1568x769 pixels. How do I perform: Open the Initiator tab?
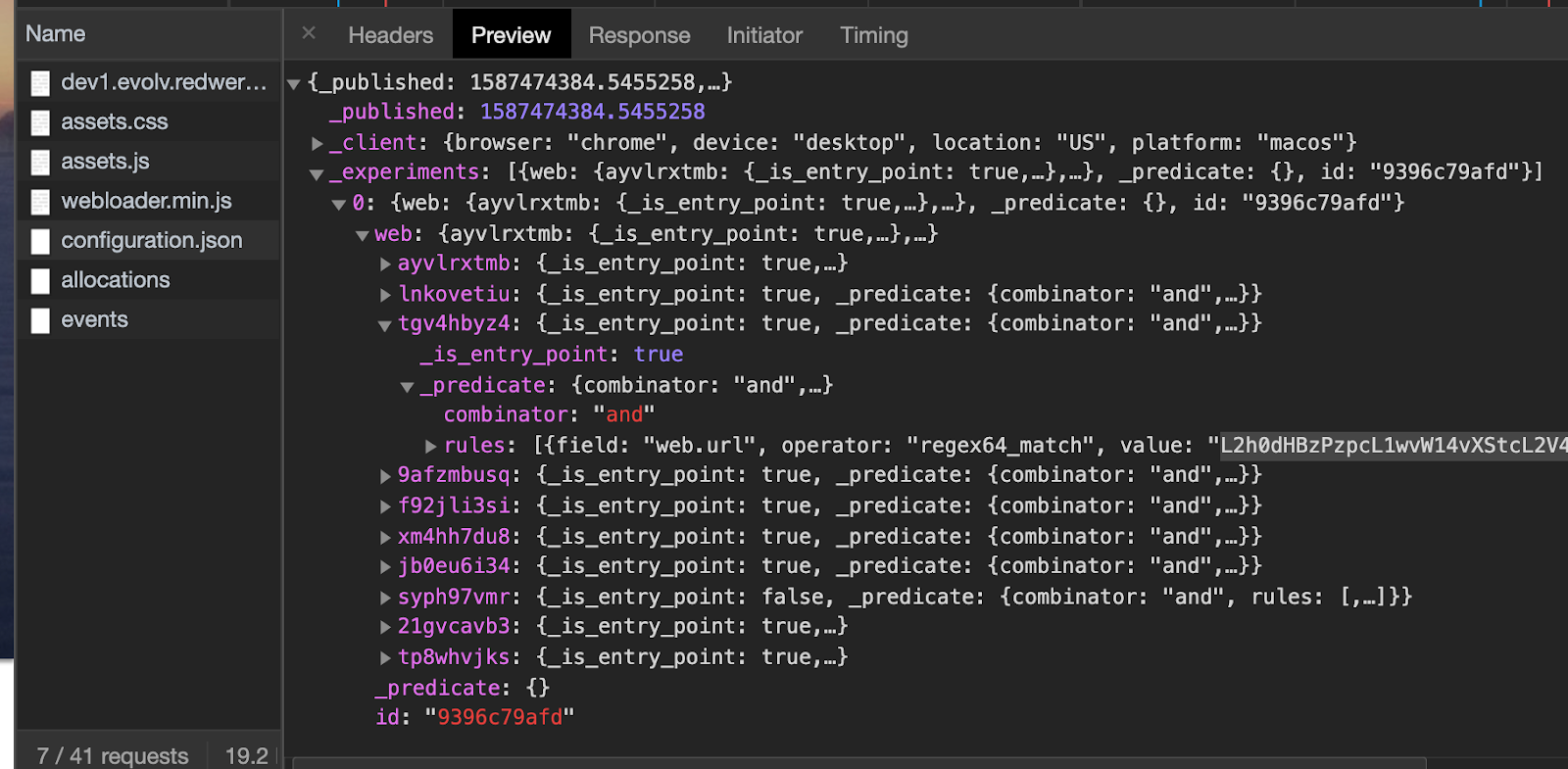(x=764, y=35)
